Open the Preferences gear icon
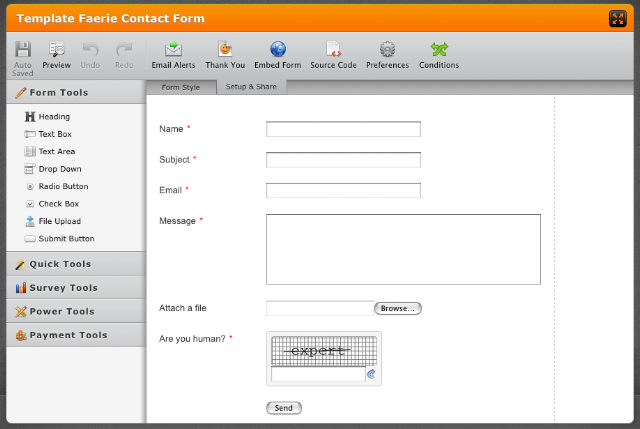Viewport: 640px width, 429px height. click(387, 49)
